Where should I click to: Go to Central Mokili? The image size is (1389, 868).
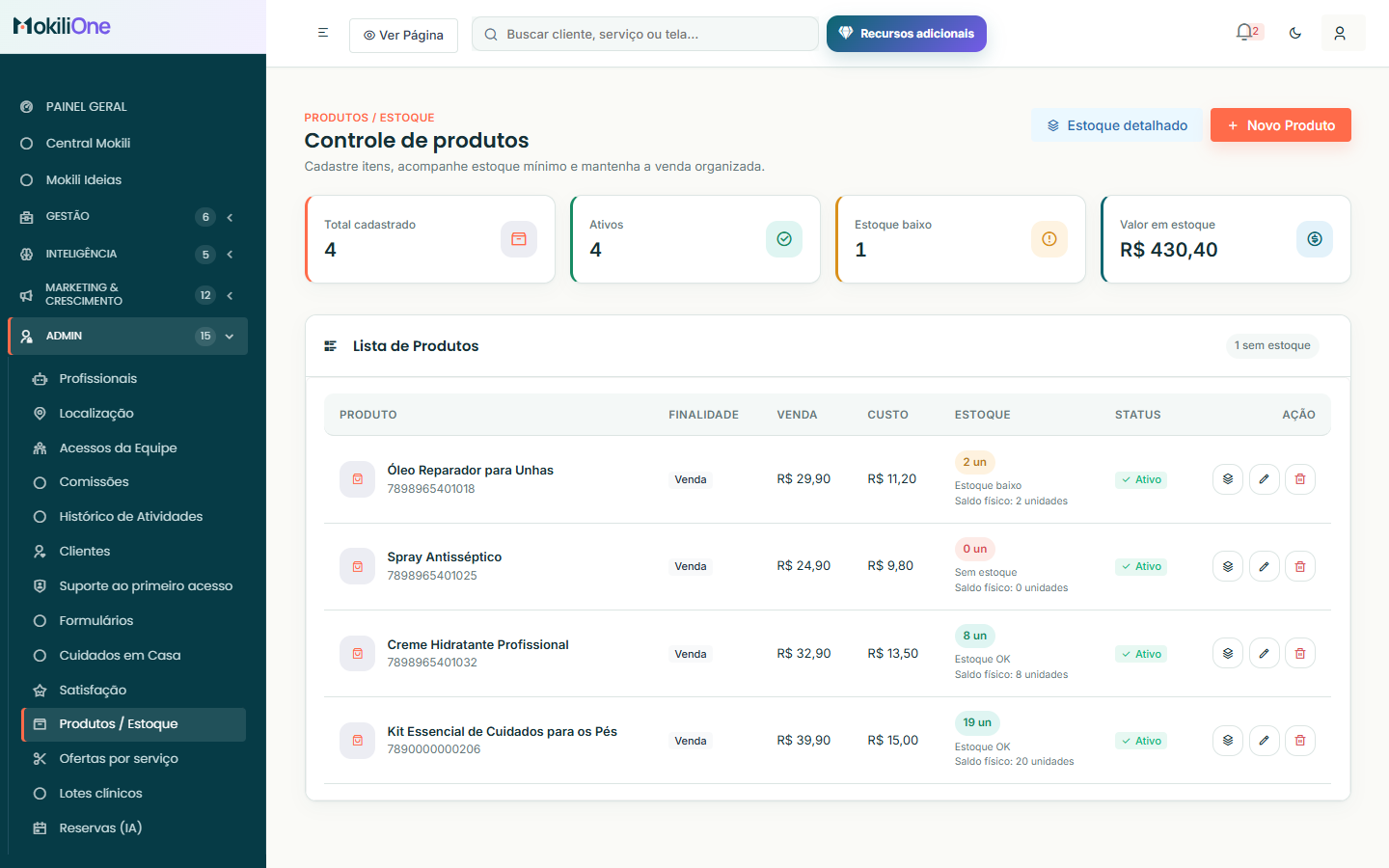pos(127,144)
